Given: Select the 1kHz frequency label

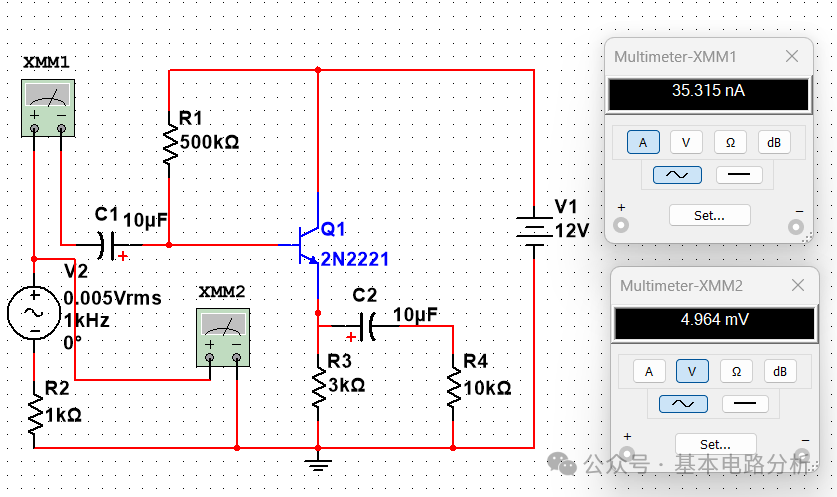Looking at the screenshot, I should 86,320.
